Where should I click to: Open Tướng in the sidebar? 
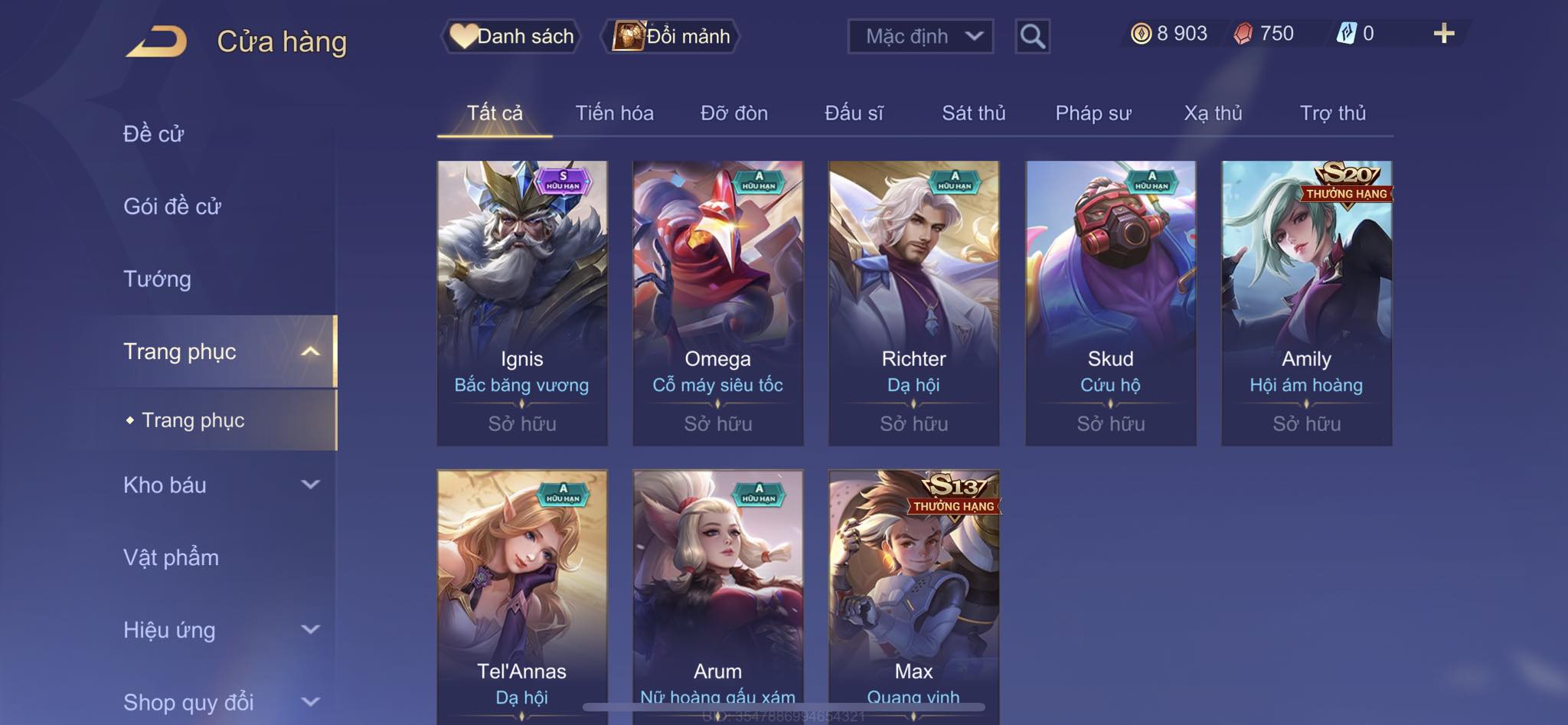[x=157, y=279]
